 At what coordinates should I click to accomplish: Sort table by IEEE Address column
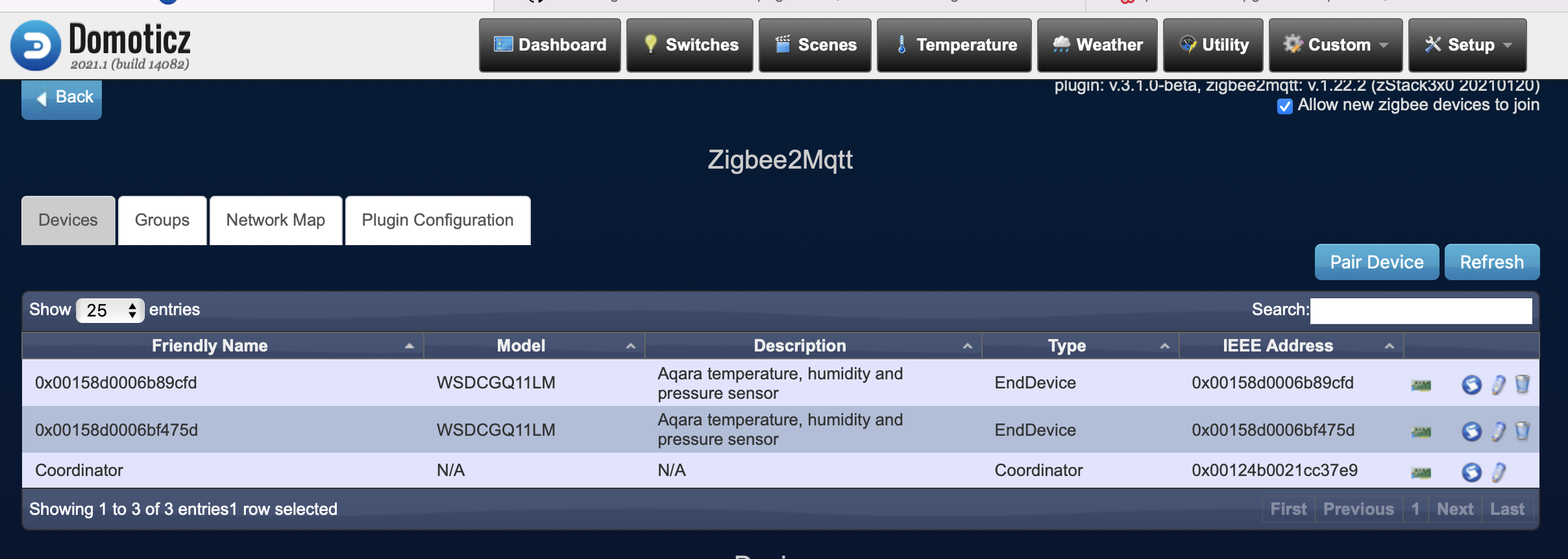1291,346
